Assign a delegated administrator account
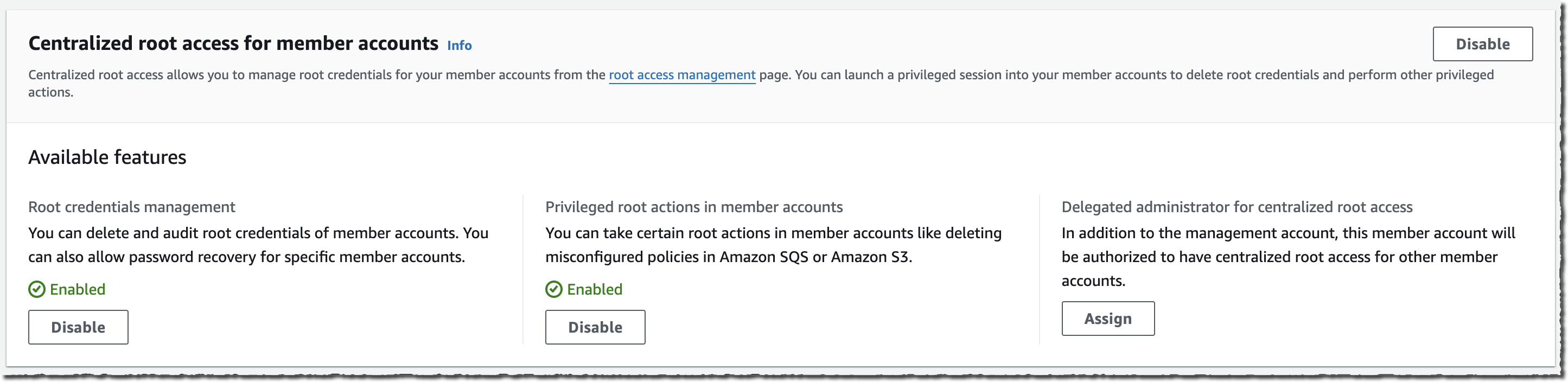 [x=1107, y=319]
